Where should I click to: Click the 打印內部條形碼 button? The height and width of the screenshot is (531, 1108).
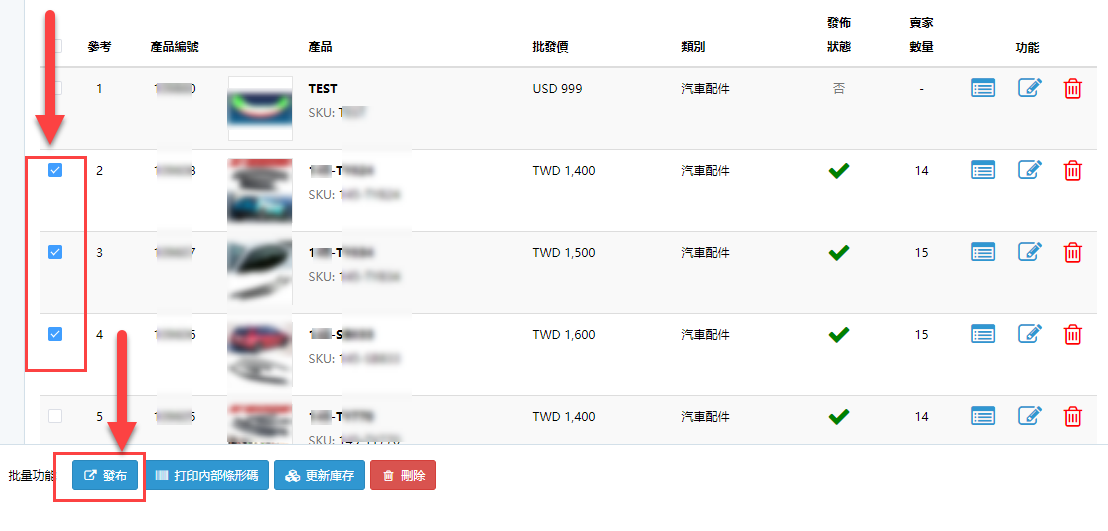click(207, 476)
